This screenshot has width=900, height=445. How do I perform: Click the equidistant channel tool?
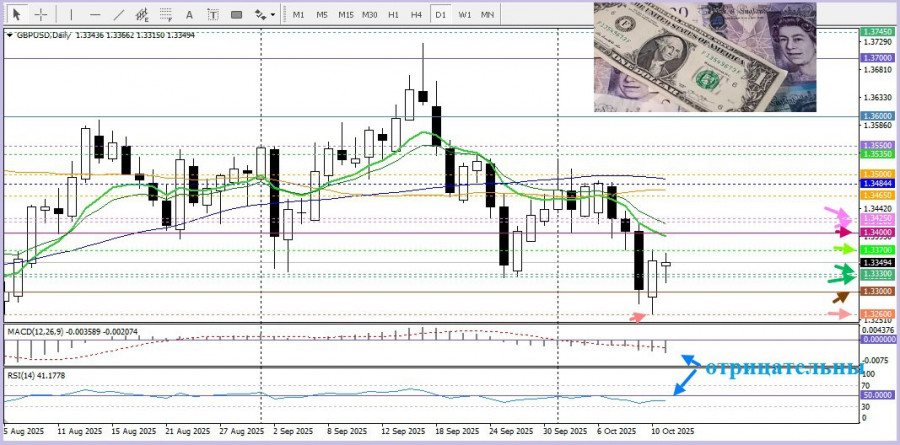pos(145,15)
